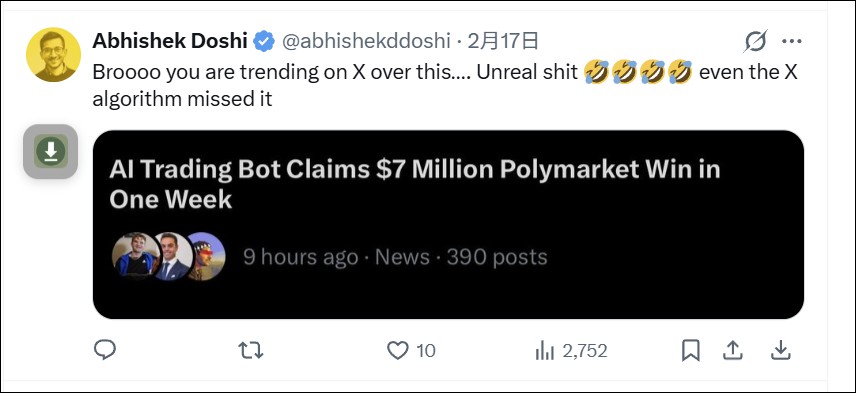Click the '390 posts' text in the news card
The width and height of the screenshot is (856, 393).
pyautogui.click(x=497, y=257)
